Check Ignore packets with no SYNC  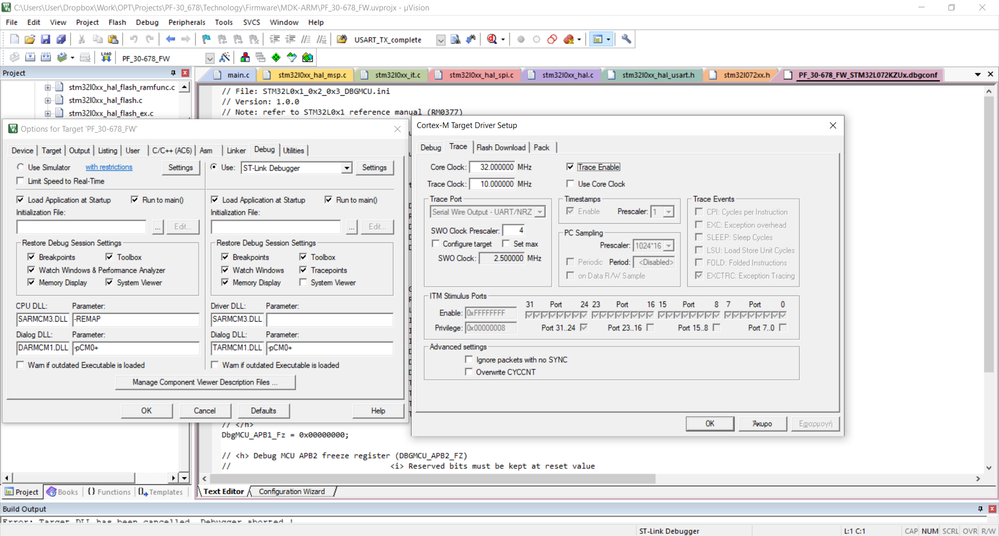pyautogui.click(x=469, y=359)
